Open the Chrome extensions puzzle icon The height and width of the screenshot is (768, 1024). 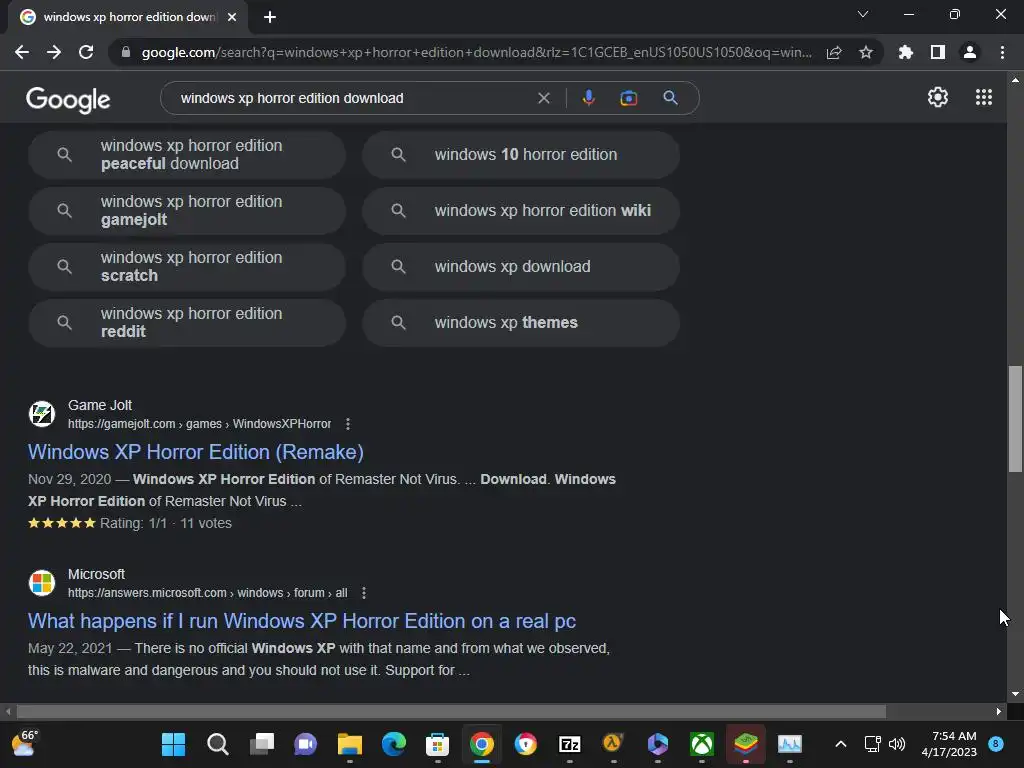tap(905, 52)
